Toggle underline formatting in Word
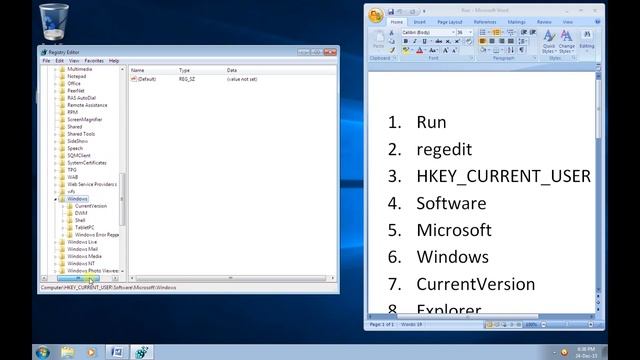Screen dimensions: 640x360 [x=424, y=41]
